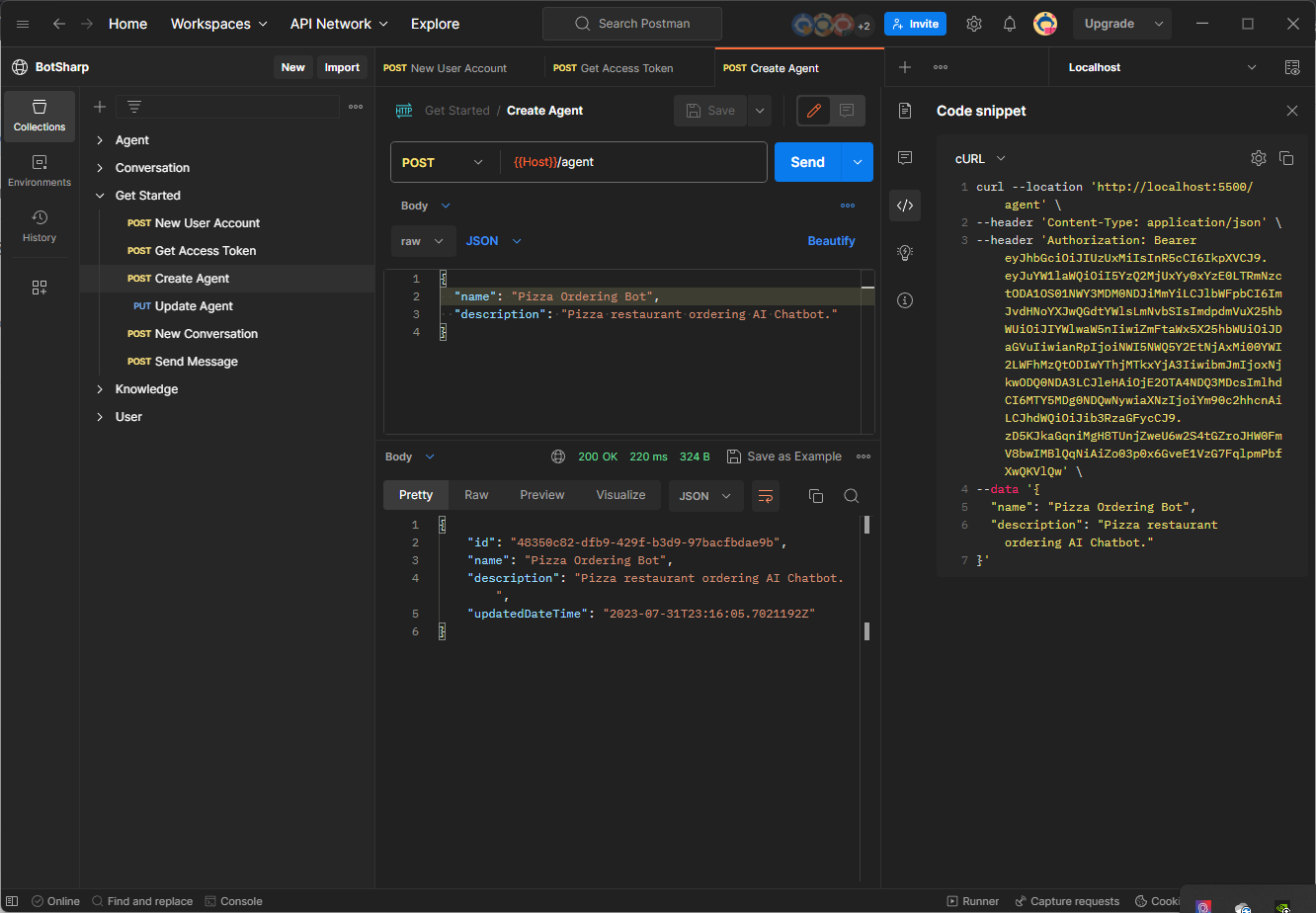1316x913 pixels.
Task: Click the request URL field
Action: click(633, 162)
